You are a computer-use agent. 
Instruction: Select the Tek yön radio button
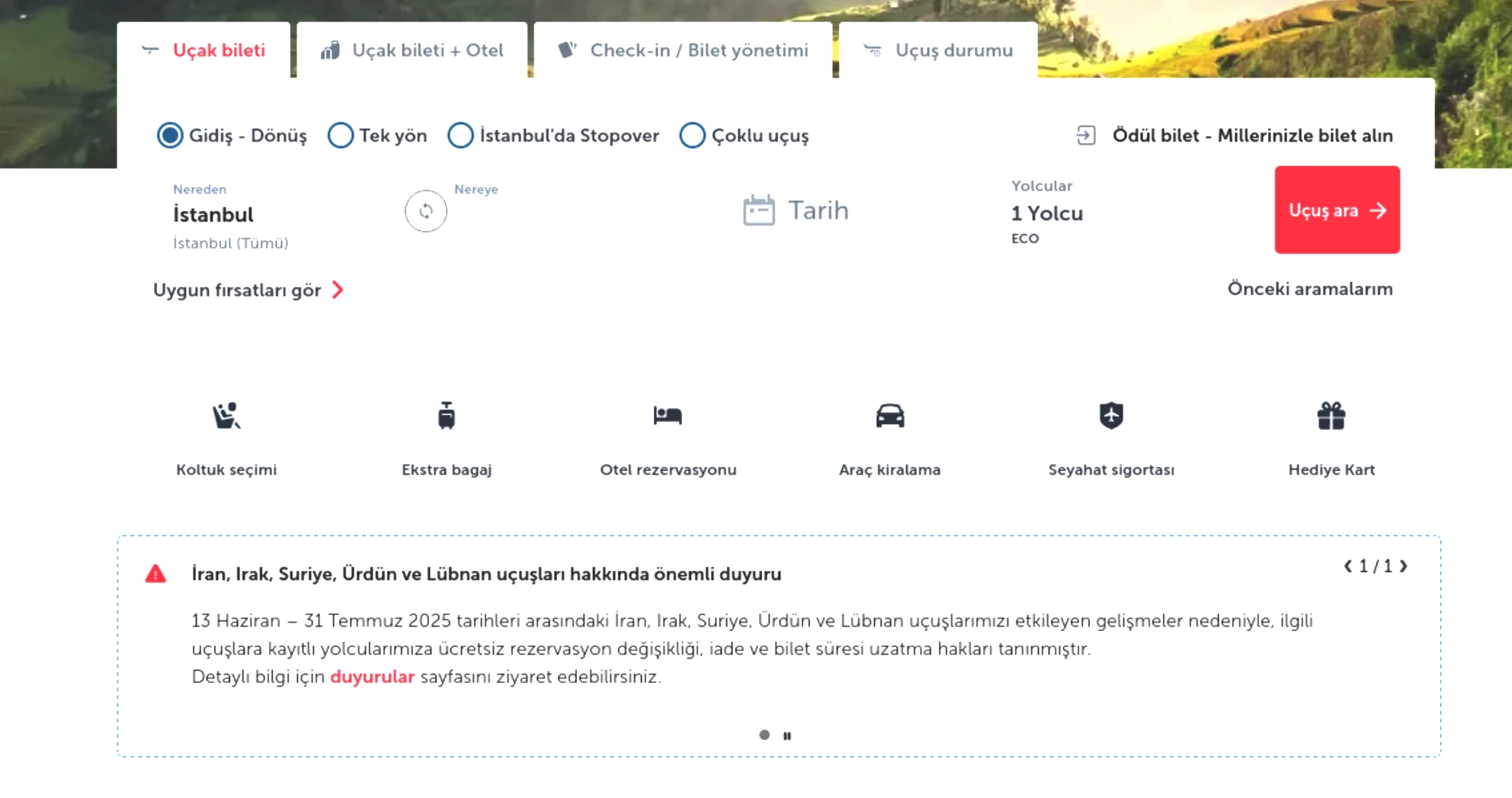click(x=340, y=136)
